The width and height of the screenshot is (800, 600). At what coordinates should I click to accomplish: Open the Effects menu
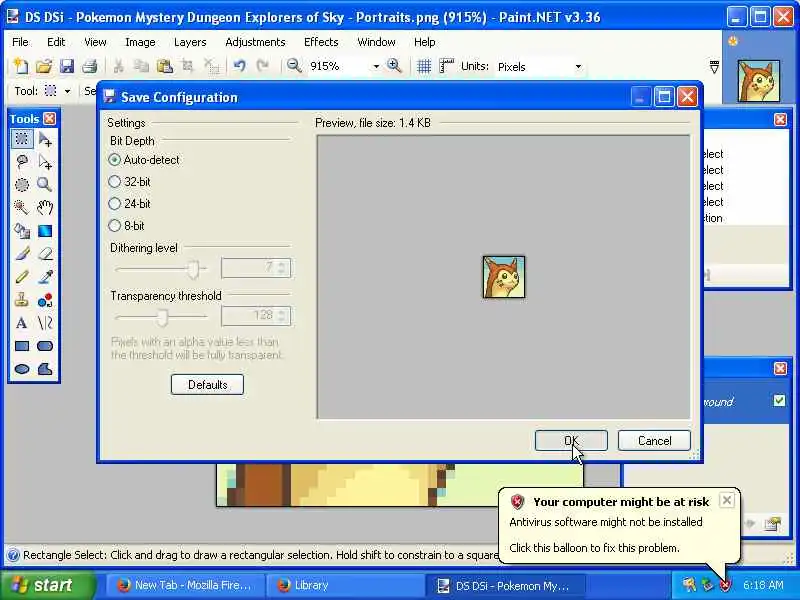click(321, 42)
